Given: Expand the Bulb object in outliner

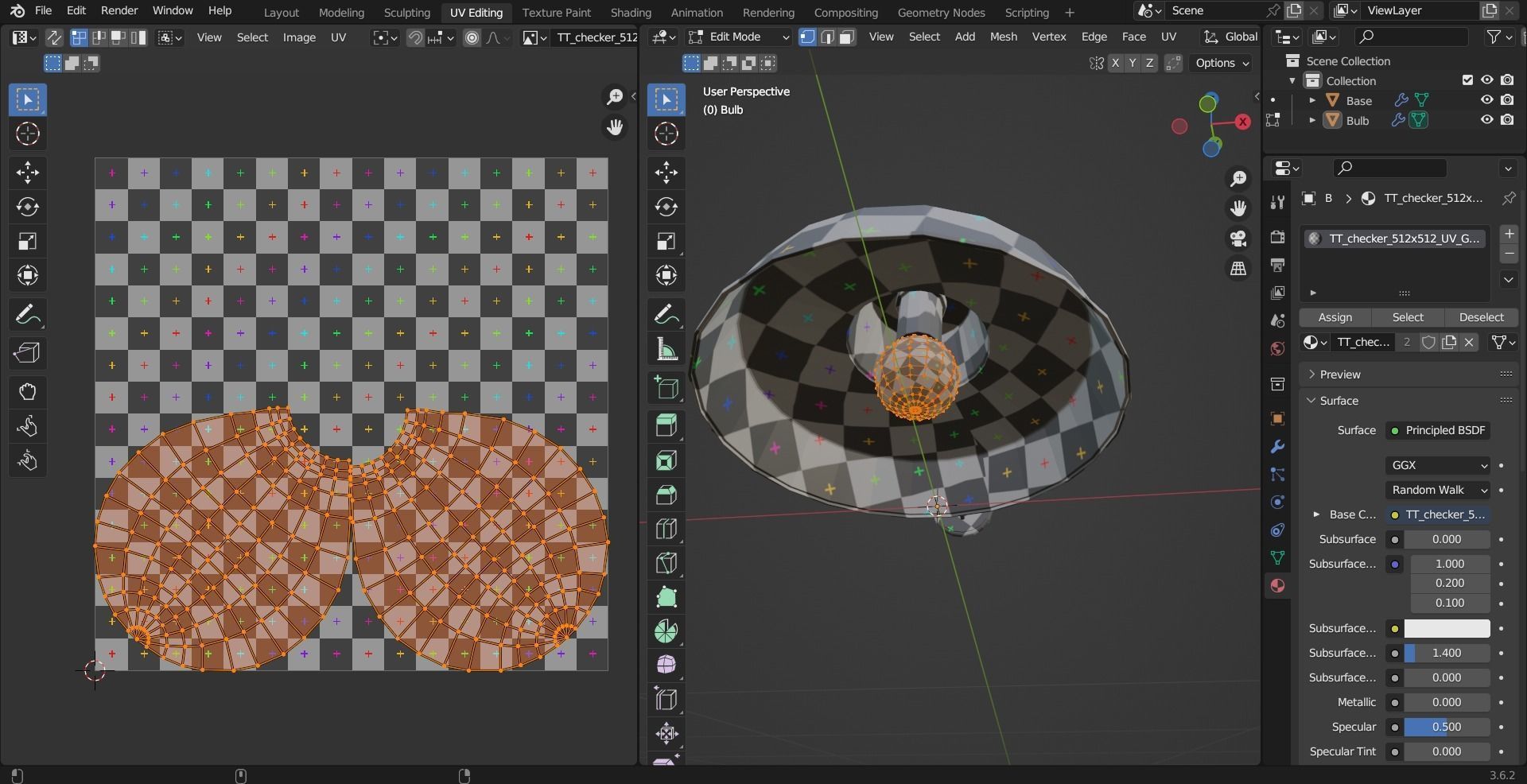Looking at the screenshot, I should (1312, 120).
